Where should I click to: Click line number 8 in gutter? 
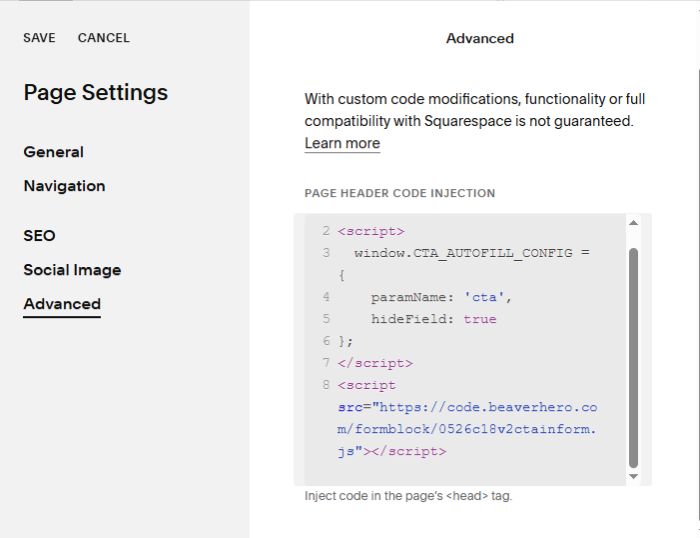(x=326, y=385)
